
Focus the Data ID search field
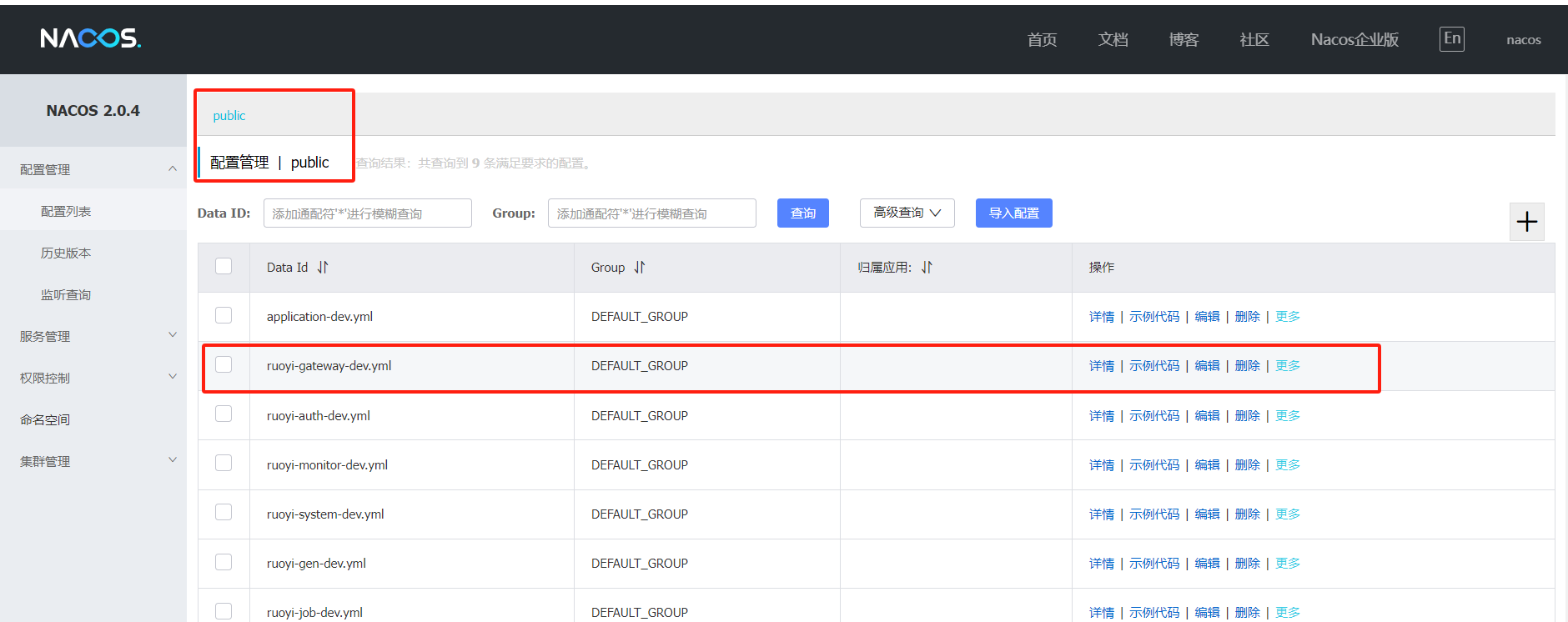(368, 213)
